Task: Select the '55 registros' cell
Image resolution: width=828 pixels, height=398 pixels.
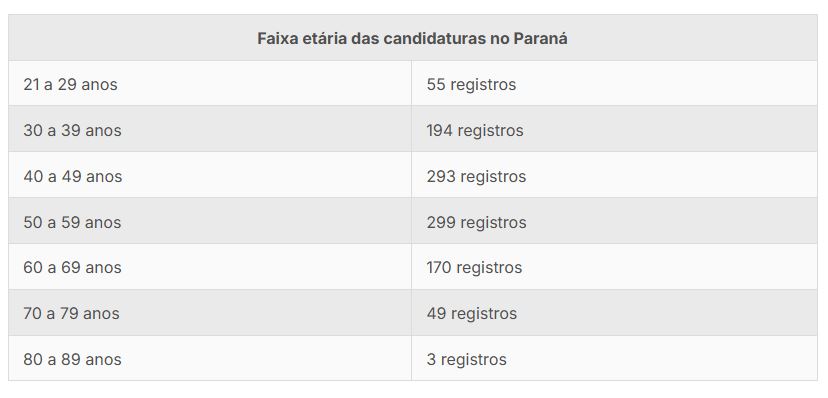Action: point(614,83)
